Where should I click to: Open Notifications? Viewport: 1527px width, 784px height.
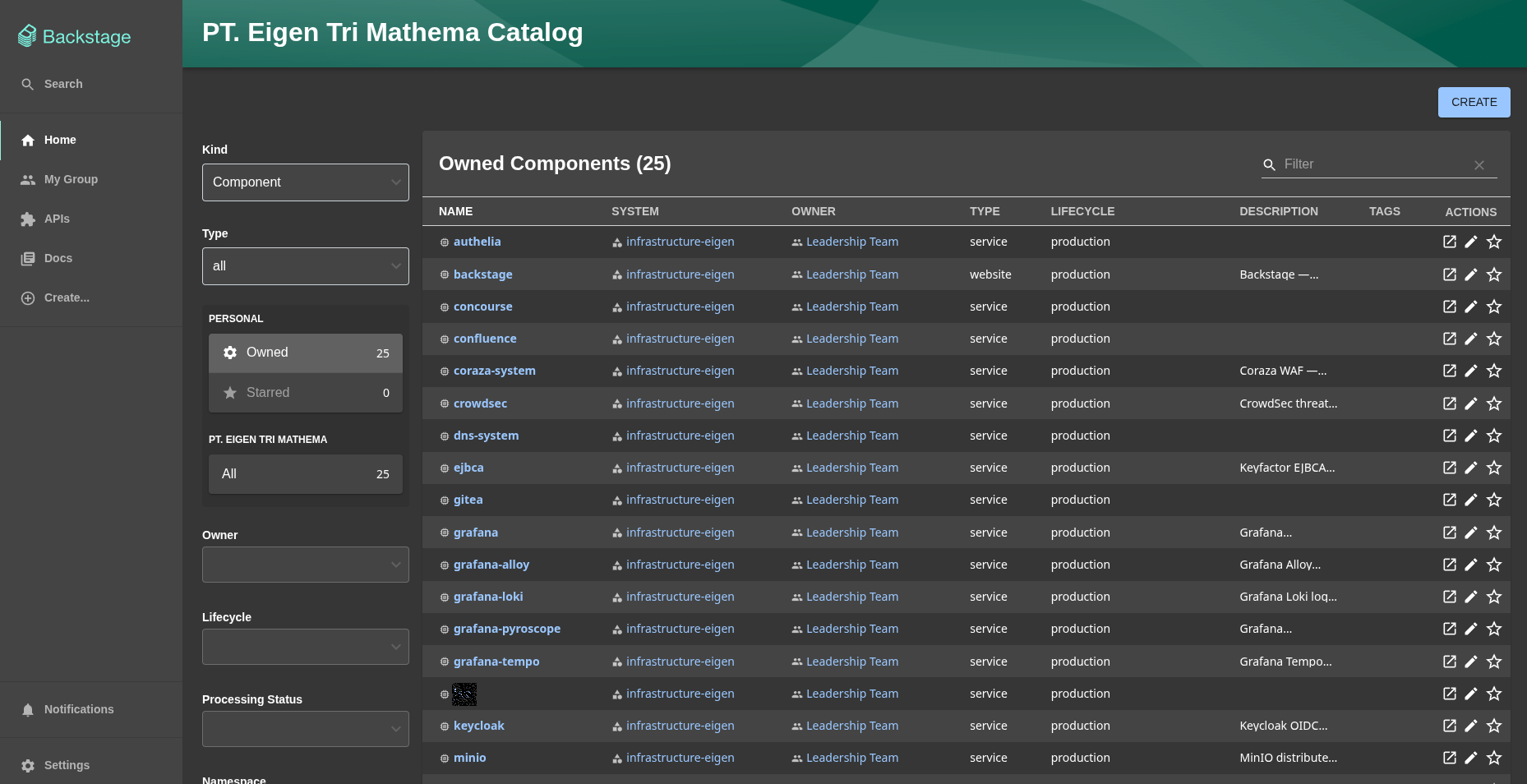click(91, 709)
